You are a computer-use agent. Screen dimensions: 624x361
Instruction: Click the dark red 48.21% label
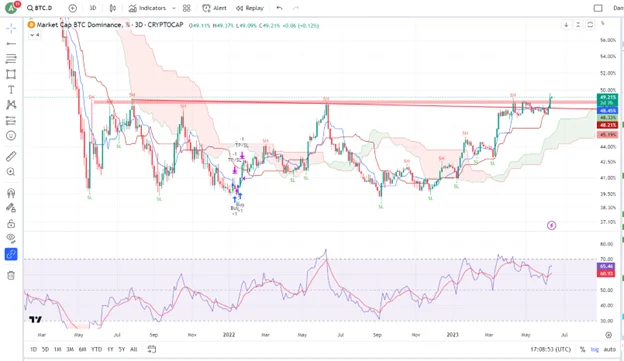pos(607,125)
